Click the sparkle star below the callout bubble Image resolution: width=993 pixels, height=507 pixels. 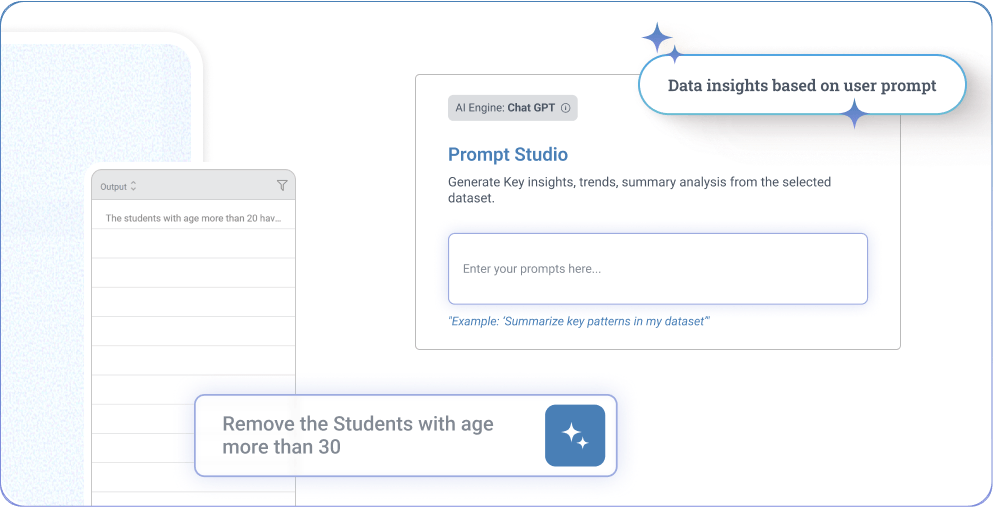click(854, 115)
